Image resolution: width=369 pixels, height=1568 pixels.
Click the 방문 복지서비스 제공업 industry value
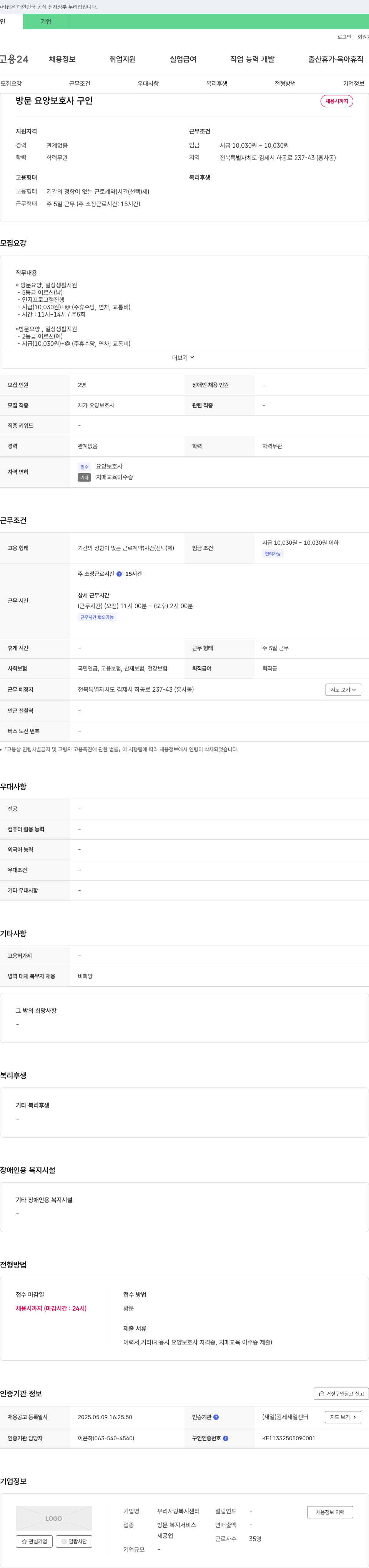(176, 1530)
